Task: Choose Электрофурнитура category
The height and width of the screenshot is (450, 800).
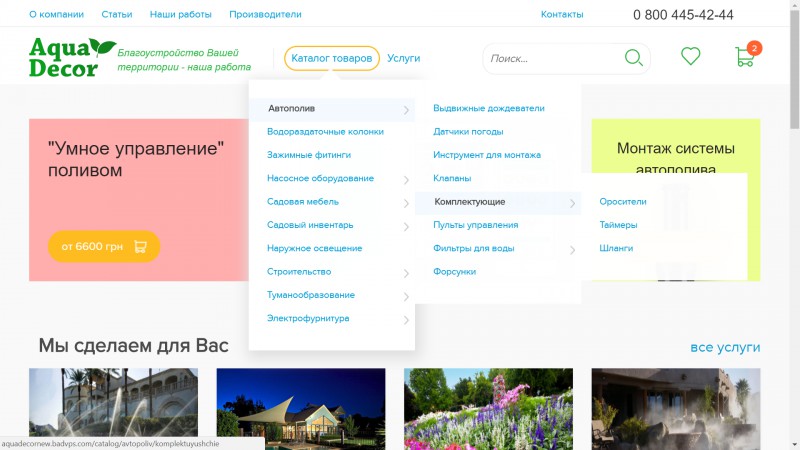Action: tap(308, 318)
